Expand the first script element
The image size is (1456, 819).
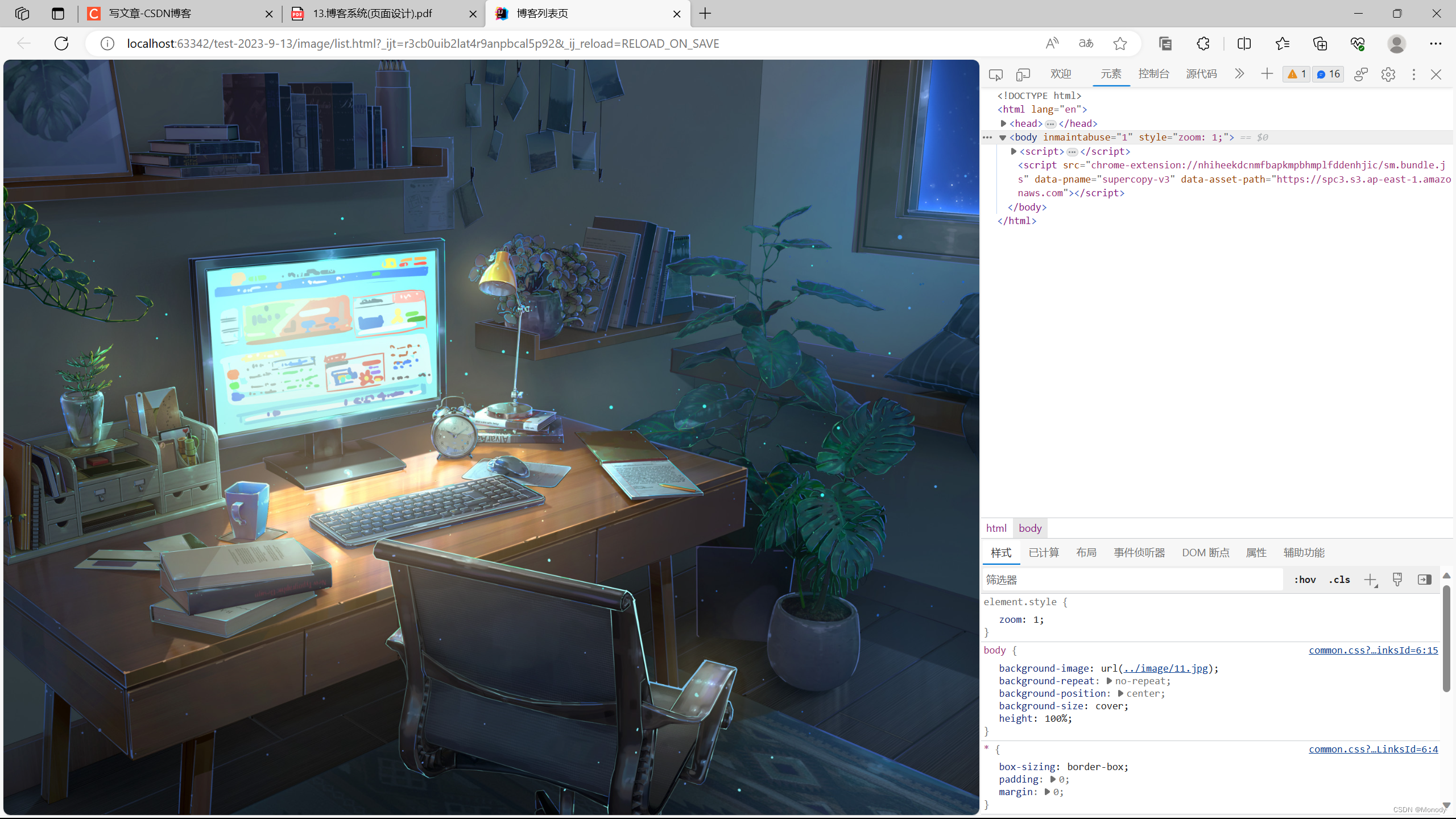point(1014,151)
